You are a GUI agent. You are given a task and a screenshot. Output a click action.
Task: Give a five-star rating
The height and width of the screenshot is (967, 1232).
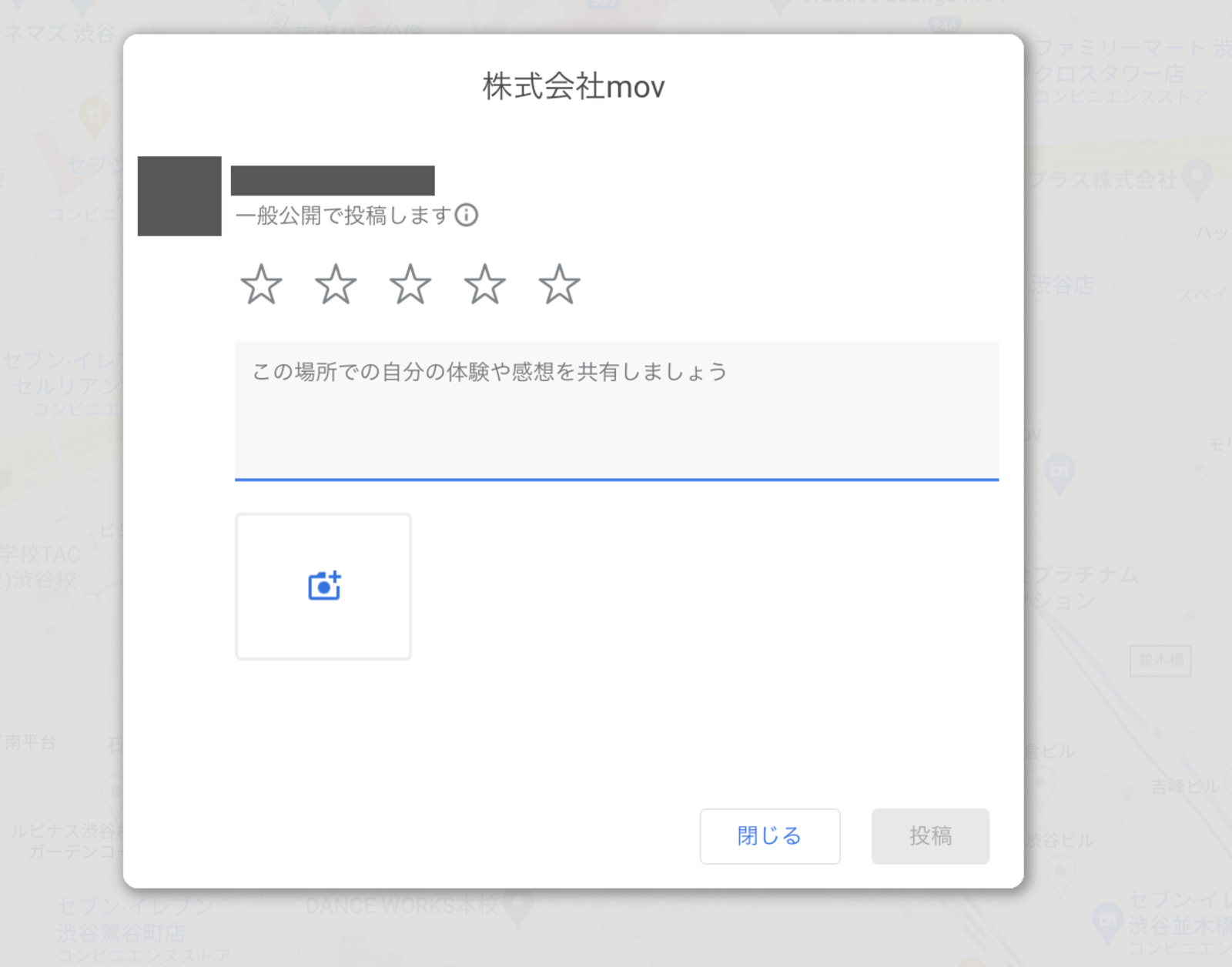tap(559, 284)
